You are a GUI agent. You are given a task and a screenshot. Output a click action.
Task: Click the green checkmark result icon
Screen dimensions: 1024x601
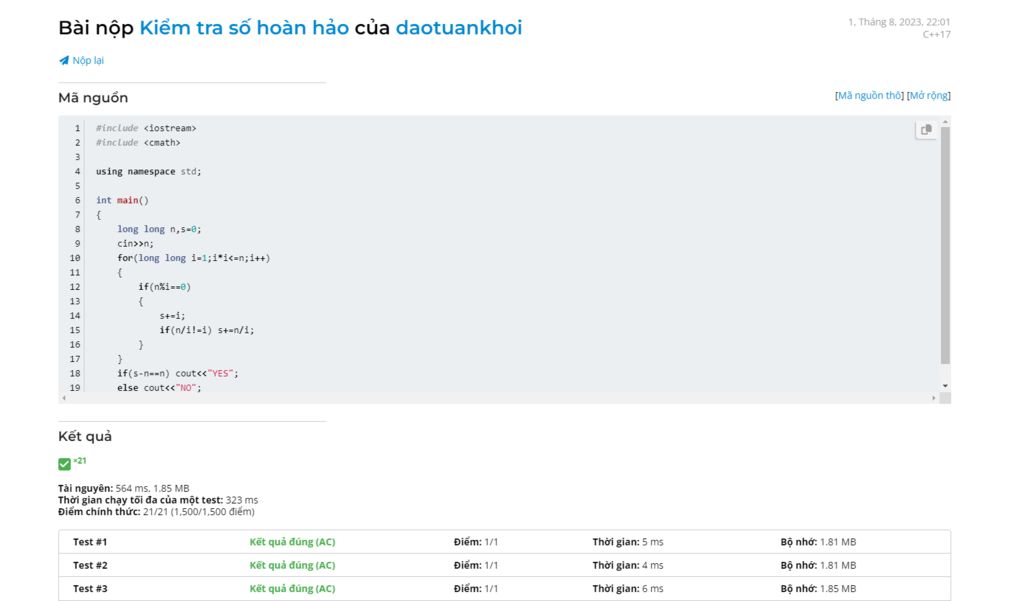[x=64, y=464]
